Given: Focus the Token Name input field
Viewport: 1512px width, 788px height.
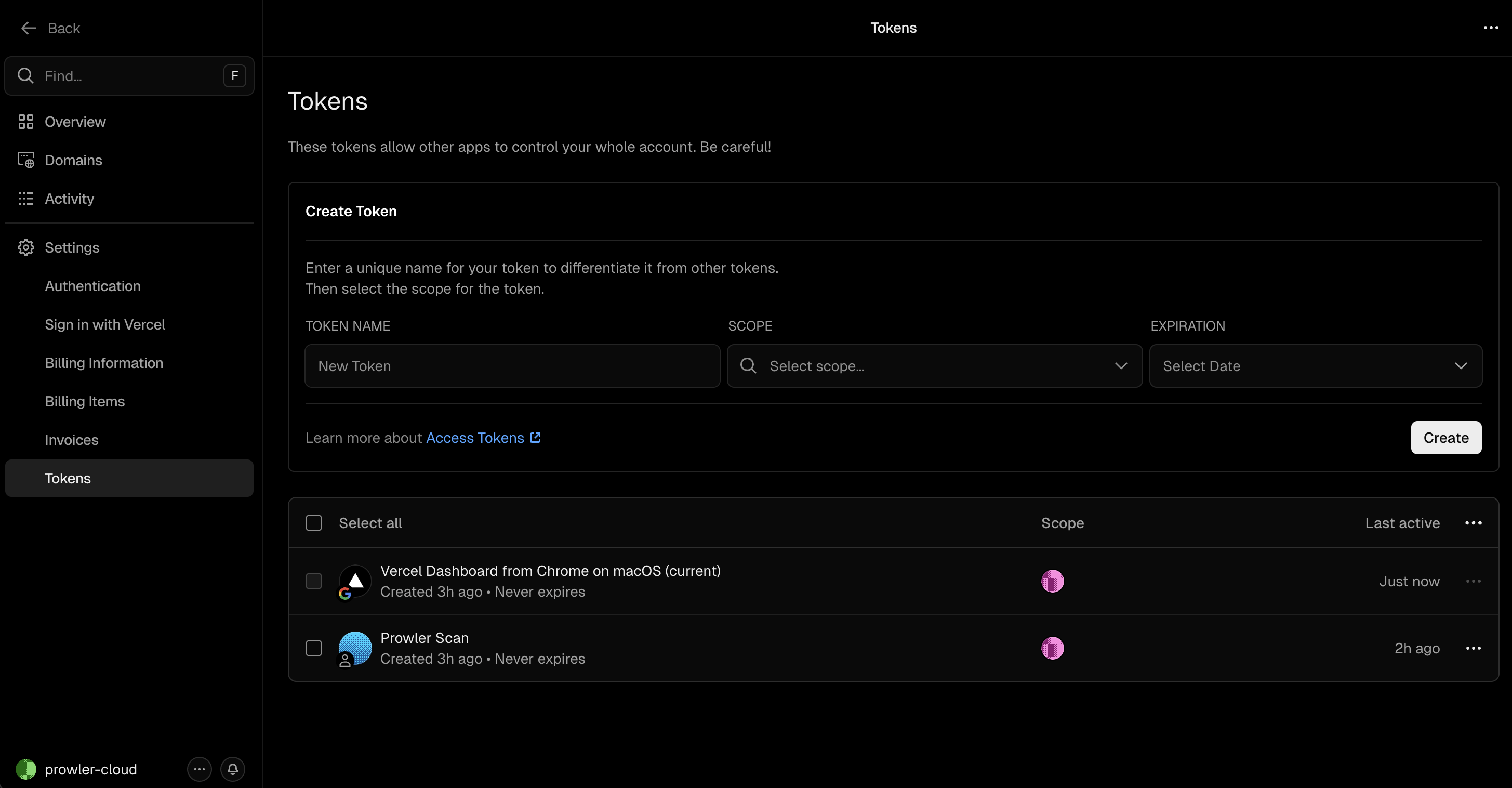Looking at the screenshot, I should [x=512, y=365].
